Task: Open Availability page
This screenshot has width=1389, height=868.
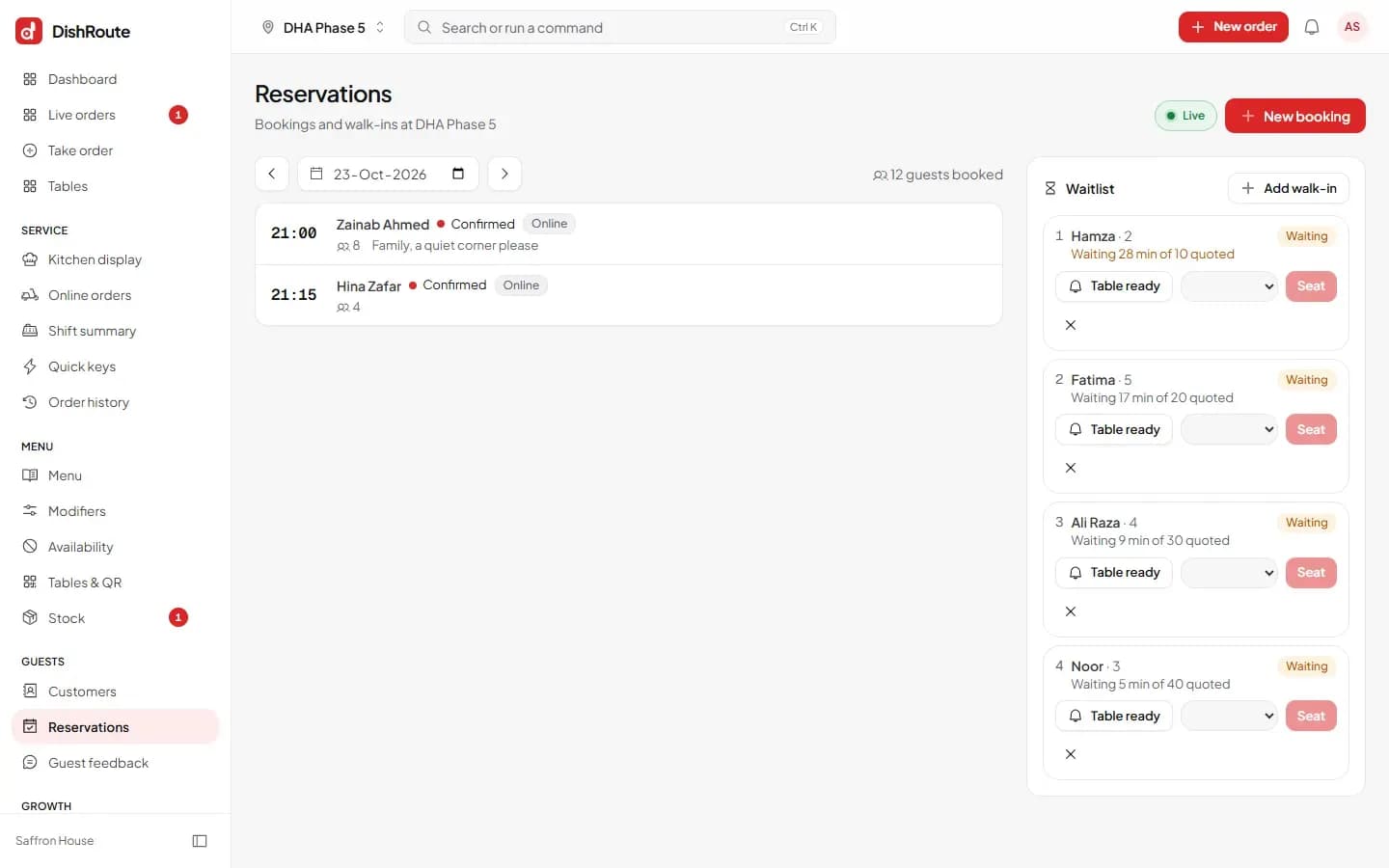Action: pos(116,547)
